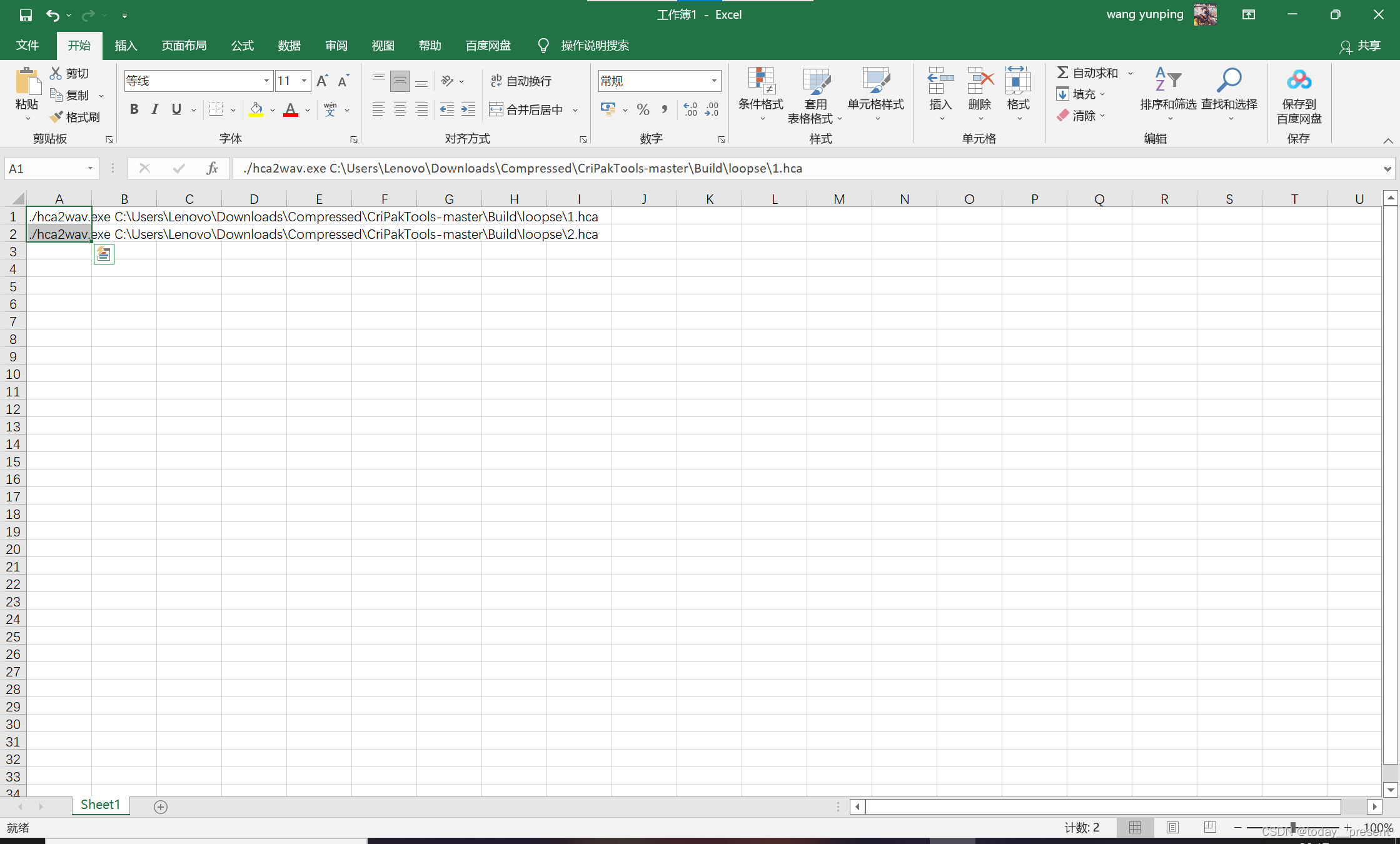Screen dimensions: 1400x844
Task: Open the borders icon in font group
Action: (x=216, y=109)
